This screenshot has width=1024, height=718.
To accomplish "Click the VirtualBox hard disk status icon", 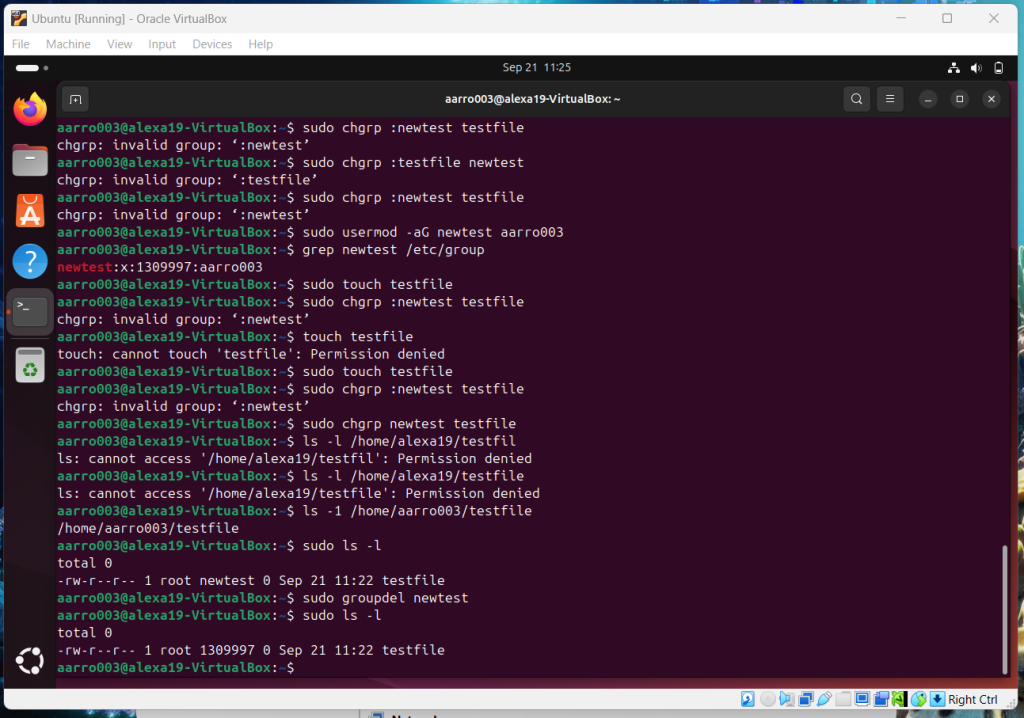I will [x=747, y=699].
